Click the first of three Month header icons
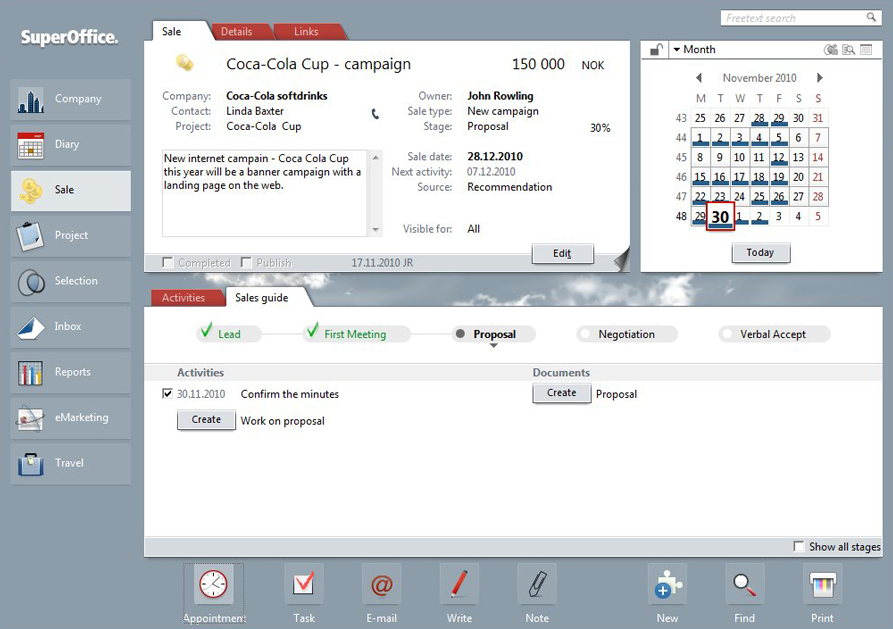 [831, 50]
